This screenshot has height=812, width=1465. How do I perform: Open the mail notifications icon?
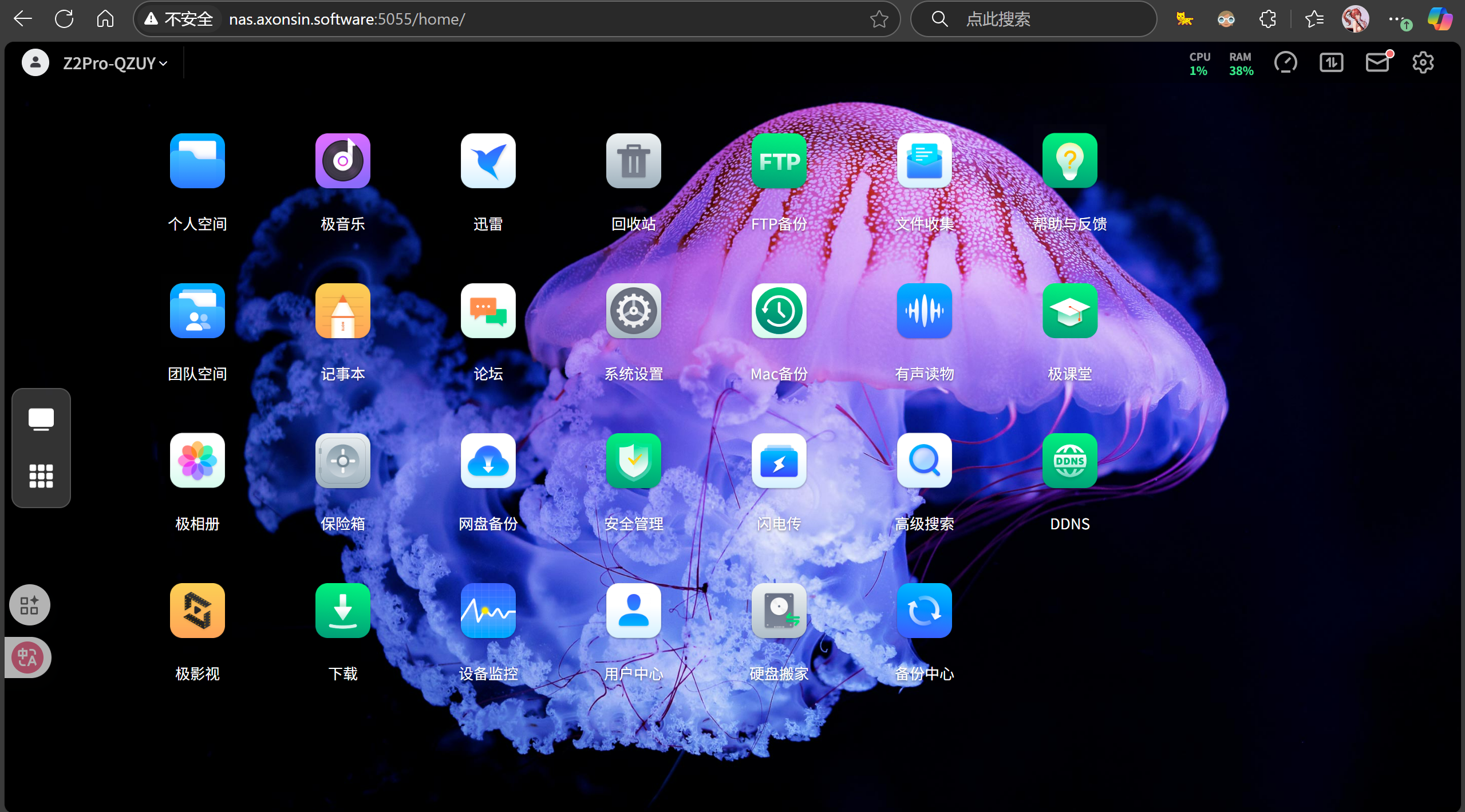1377,62
